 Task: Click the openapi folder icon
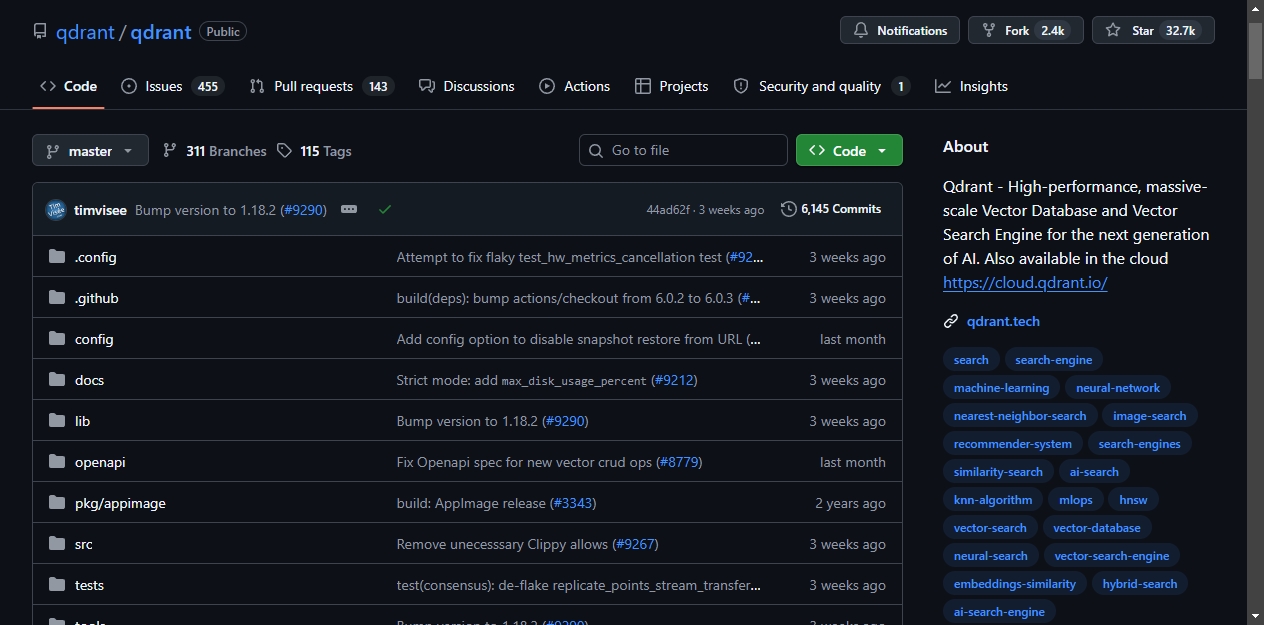click(57, 462)
